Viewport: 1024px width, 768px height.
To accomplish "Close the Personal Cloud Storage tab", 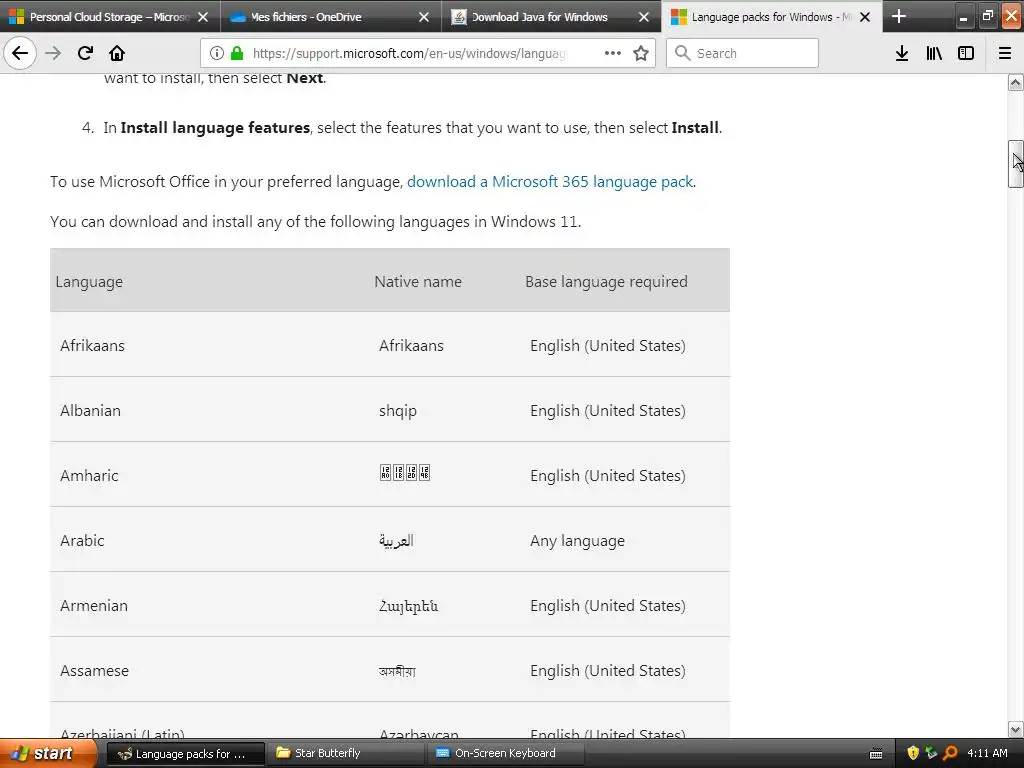I will click(203, 17).
